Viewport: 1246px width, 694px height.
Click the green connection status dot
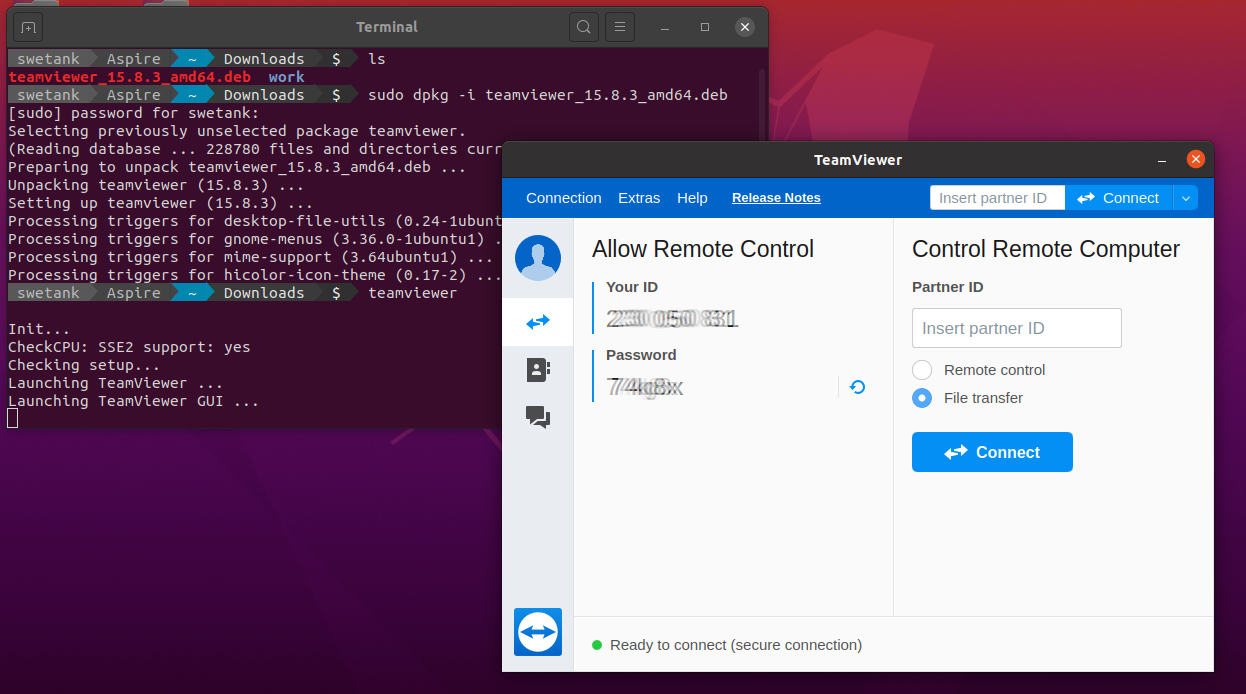point(597,645)
